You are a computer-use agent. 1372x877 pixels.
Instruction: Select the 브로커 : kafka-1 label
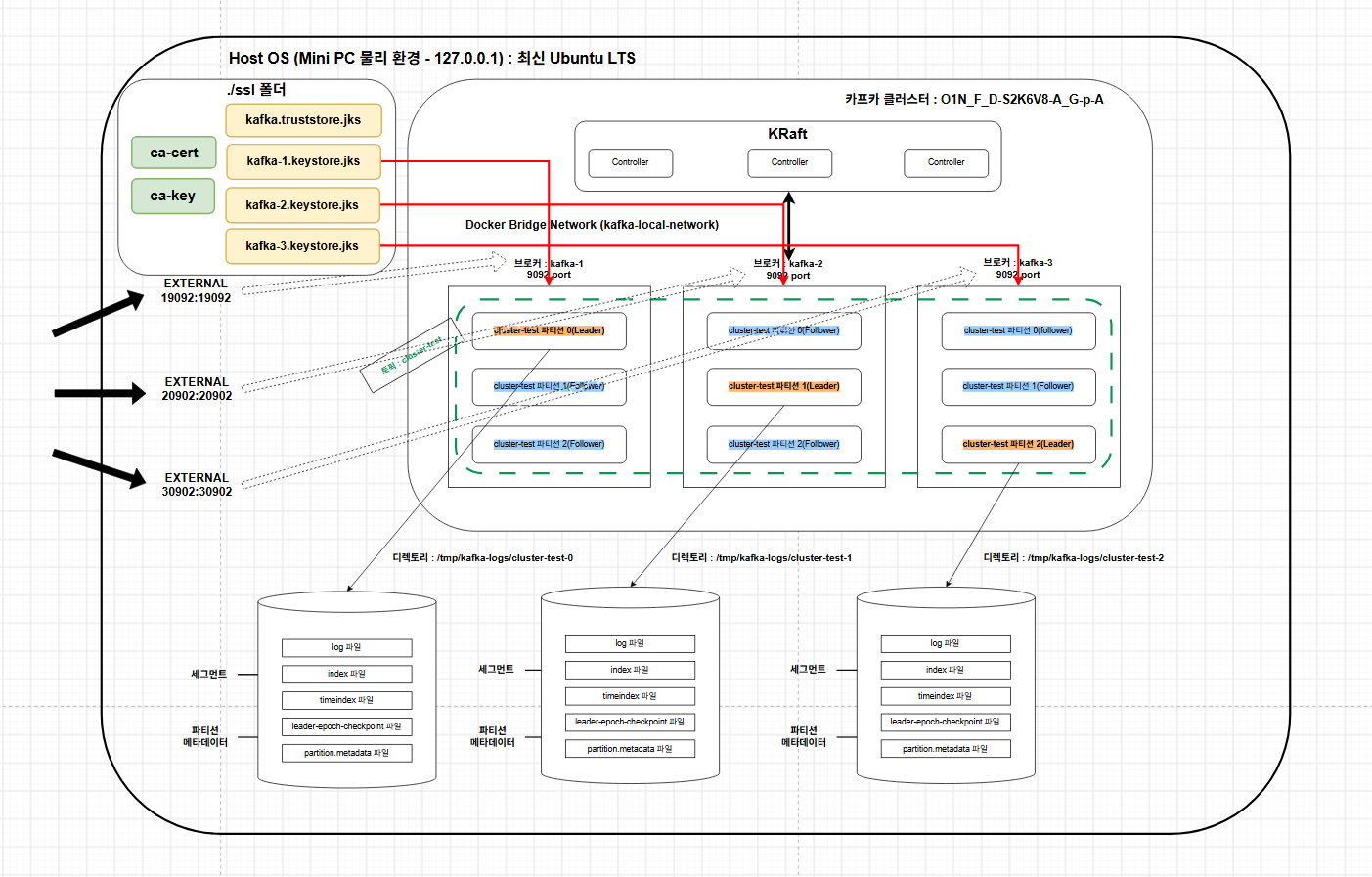click(x=549, y=269)
